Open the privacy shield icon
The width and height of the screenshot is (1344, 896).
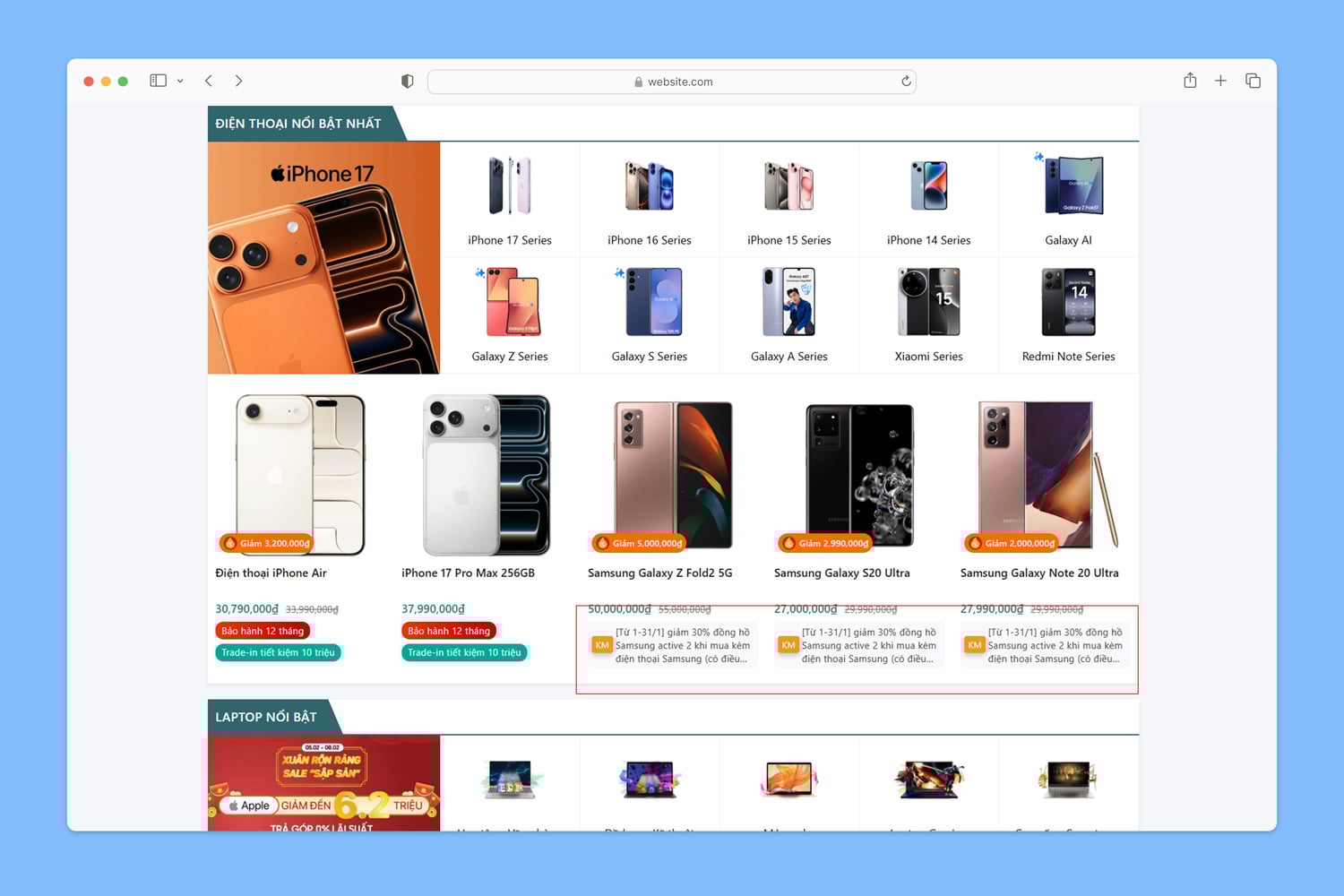(x=408, y=82)
